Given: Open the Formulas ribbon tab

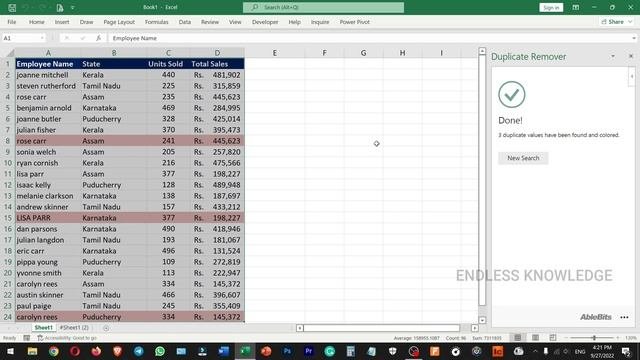Looking at the screenshot, I should [156, 22].
